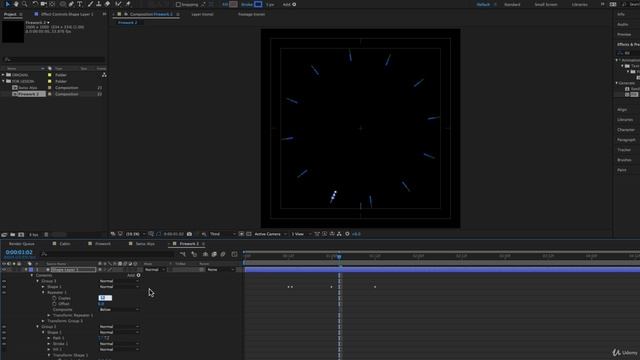
Task: Open the project flowchart icon in Project panel
Action: 104,75
